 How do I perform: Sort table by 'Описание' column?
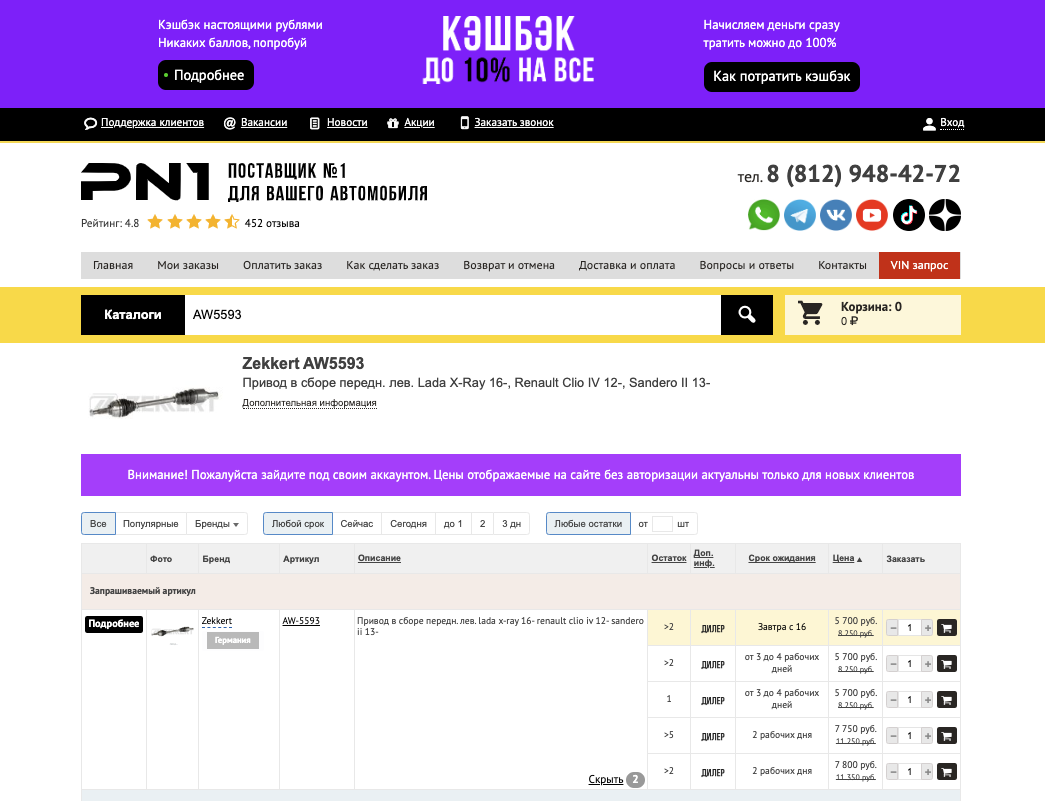379,558
